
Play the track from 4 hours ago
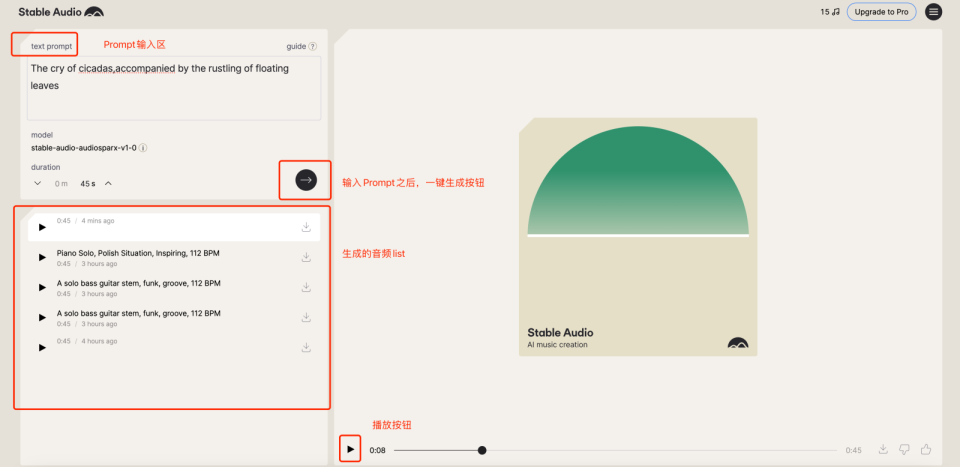[42, 347]
